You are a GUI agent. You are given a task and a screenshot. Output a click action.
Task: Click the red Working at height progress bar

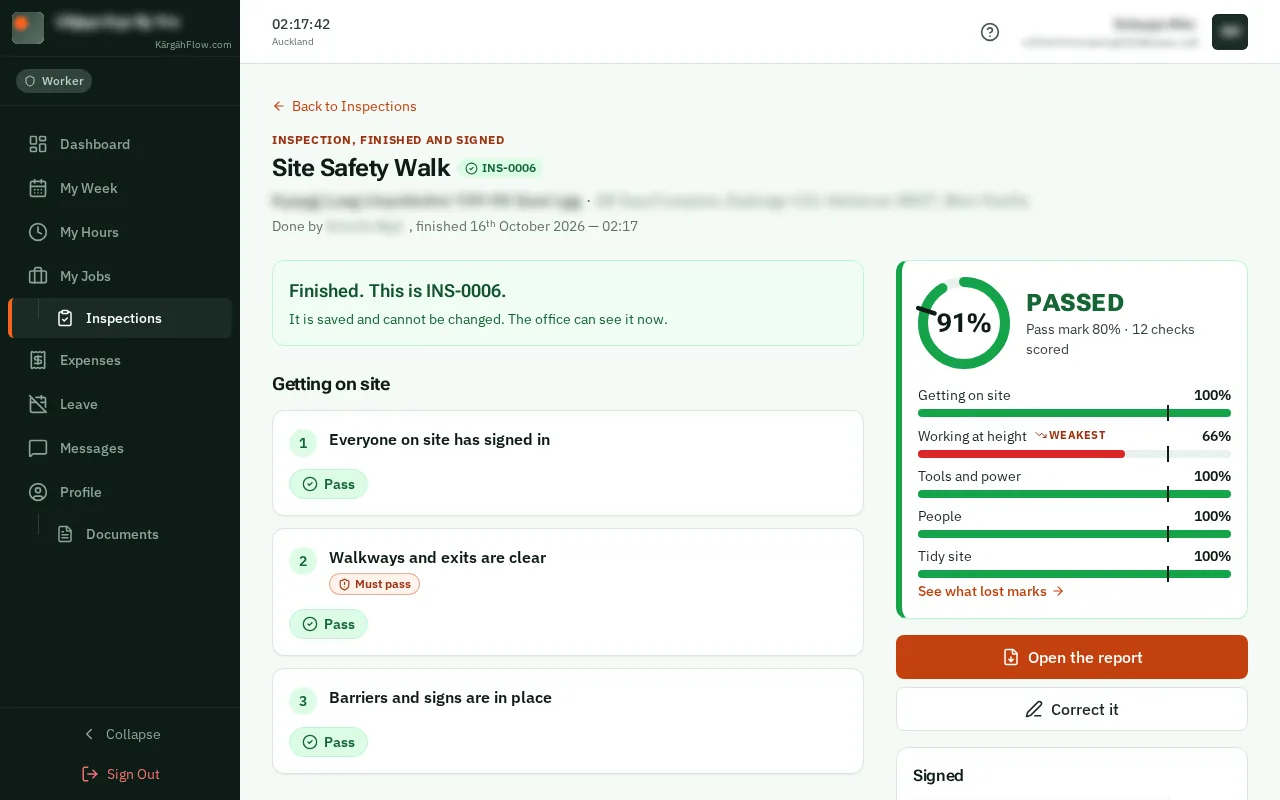tap(1021, 454)
